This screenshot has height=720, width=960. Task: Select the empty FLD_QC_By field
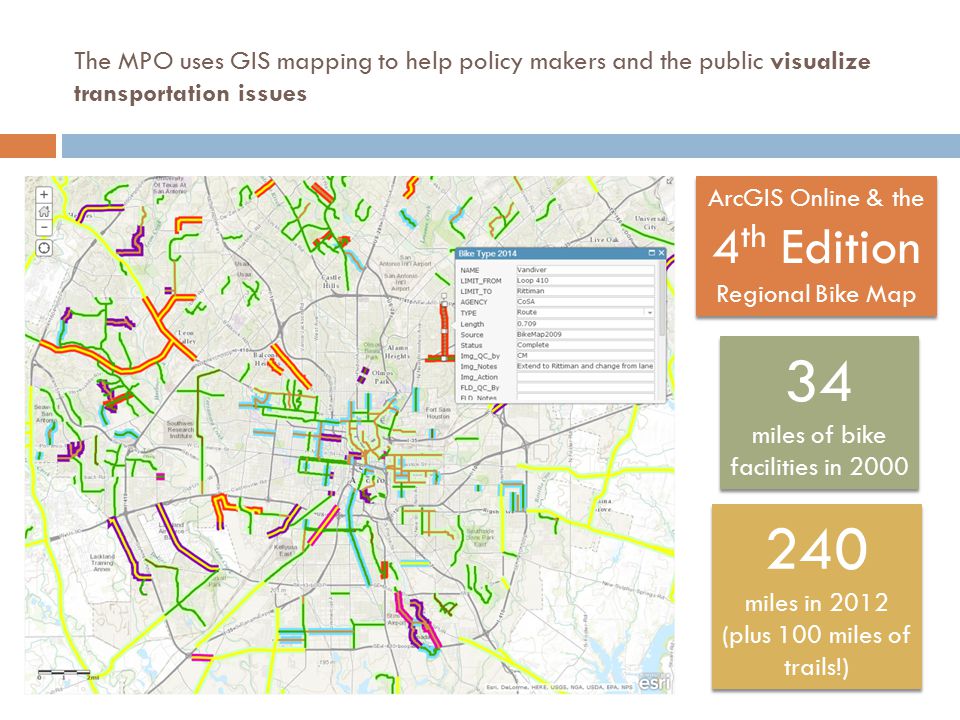[x=585, y=388]
